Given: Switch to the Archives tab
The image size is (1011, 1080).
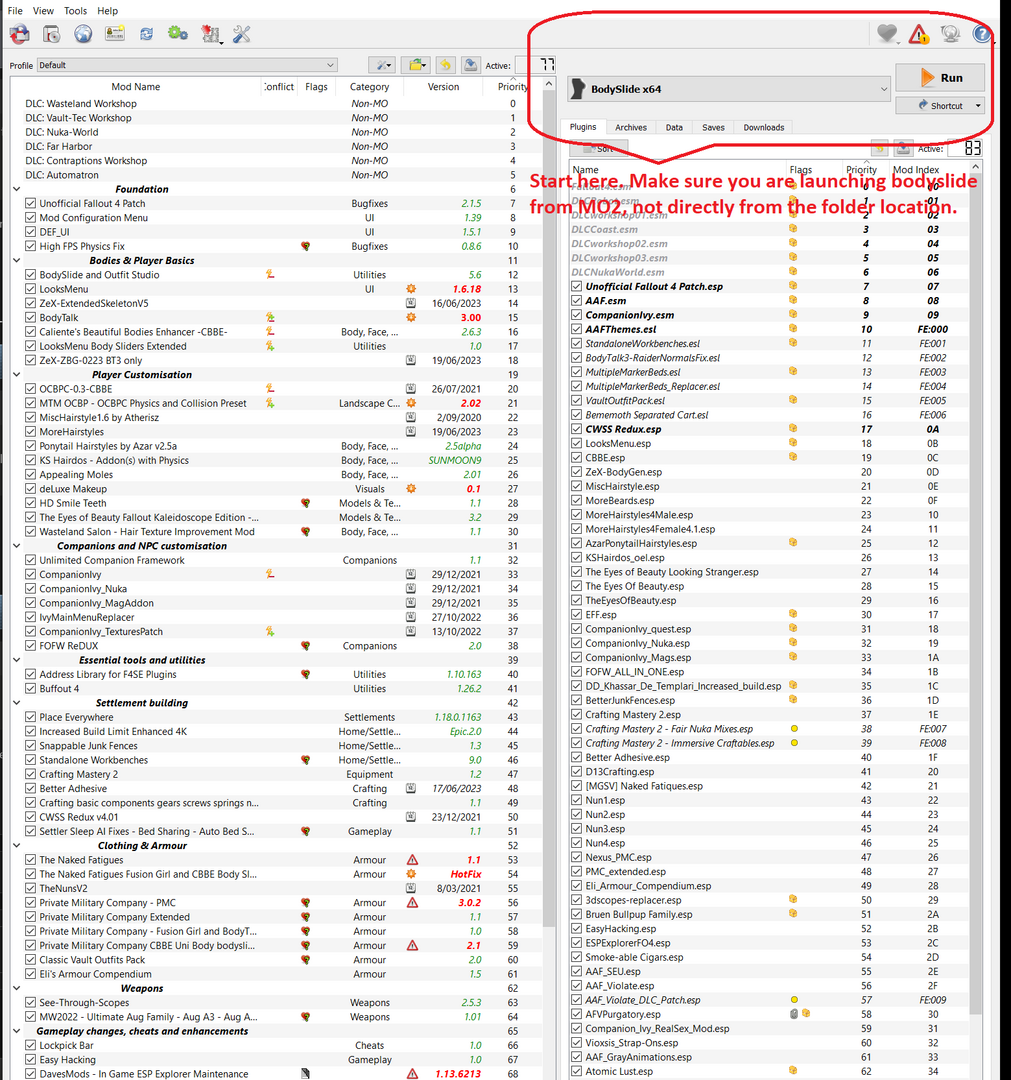Looking at the screenshot, I should pos(631,127).
